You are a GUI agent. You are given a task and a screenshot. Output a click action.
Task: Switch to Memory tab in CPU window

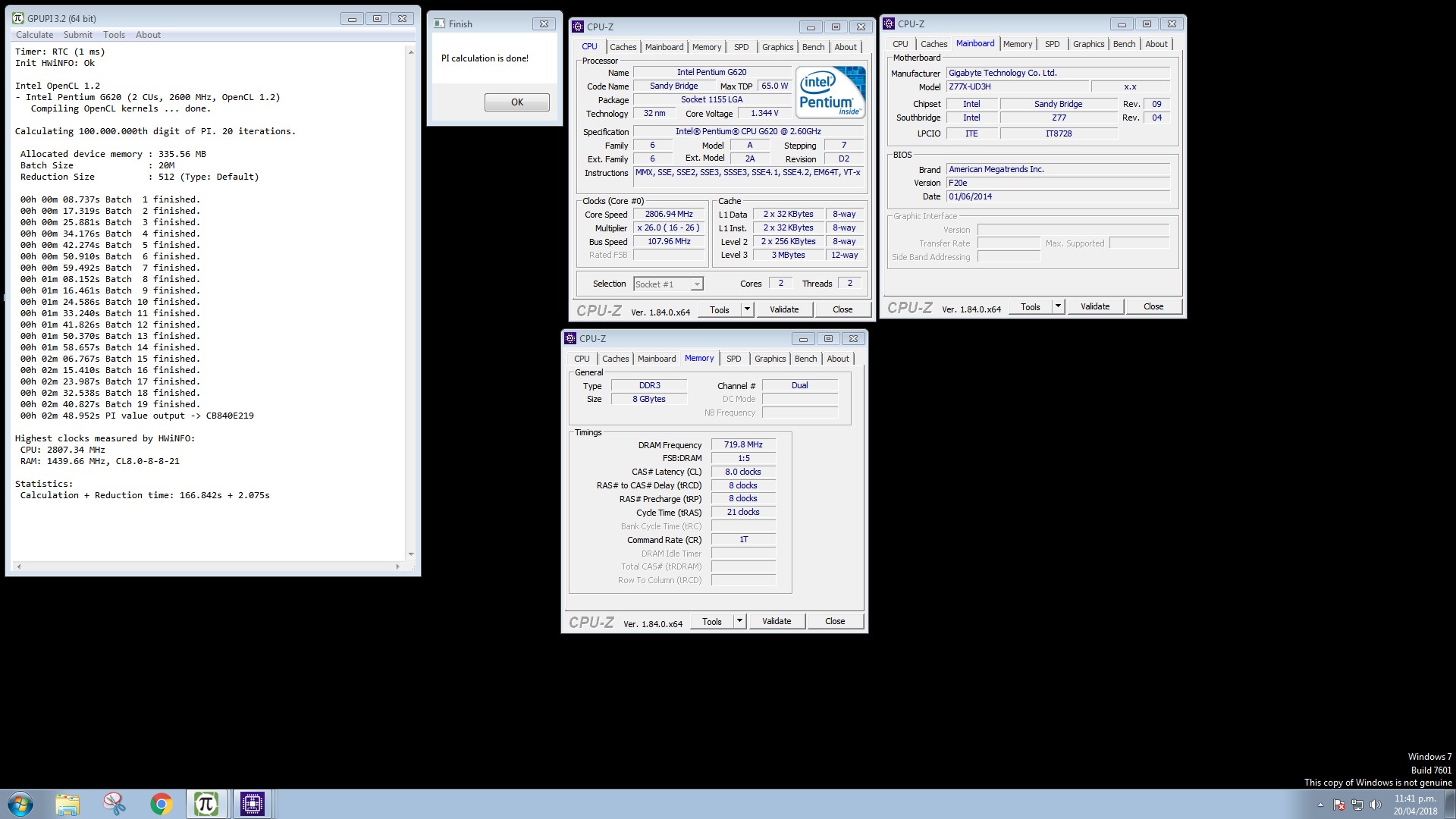[x=707, y=47]
